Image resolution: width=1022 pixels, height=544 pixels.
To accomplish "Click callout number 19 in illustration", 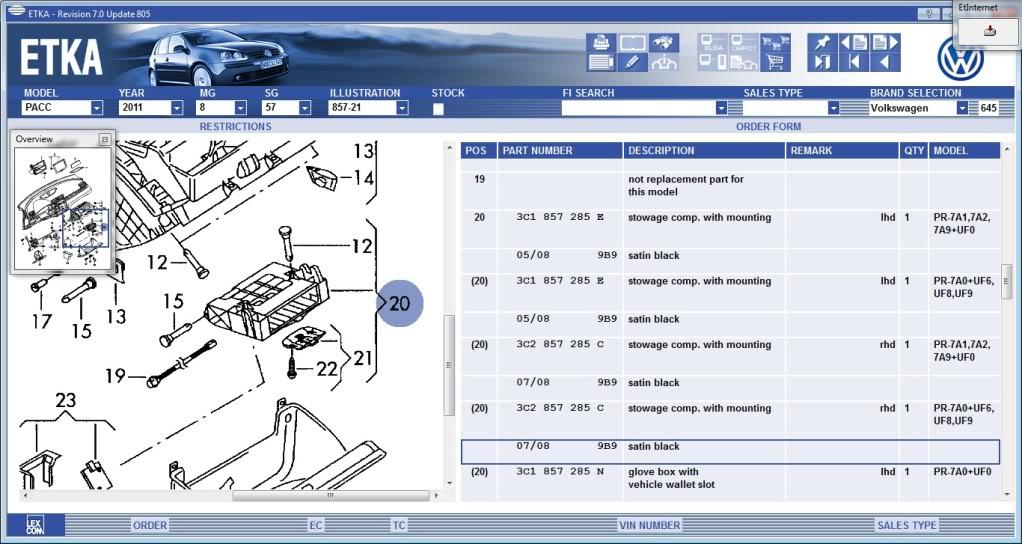I will tap(115, 376).
